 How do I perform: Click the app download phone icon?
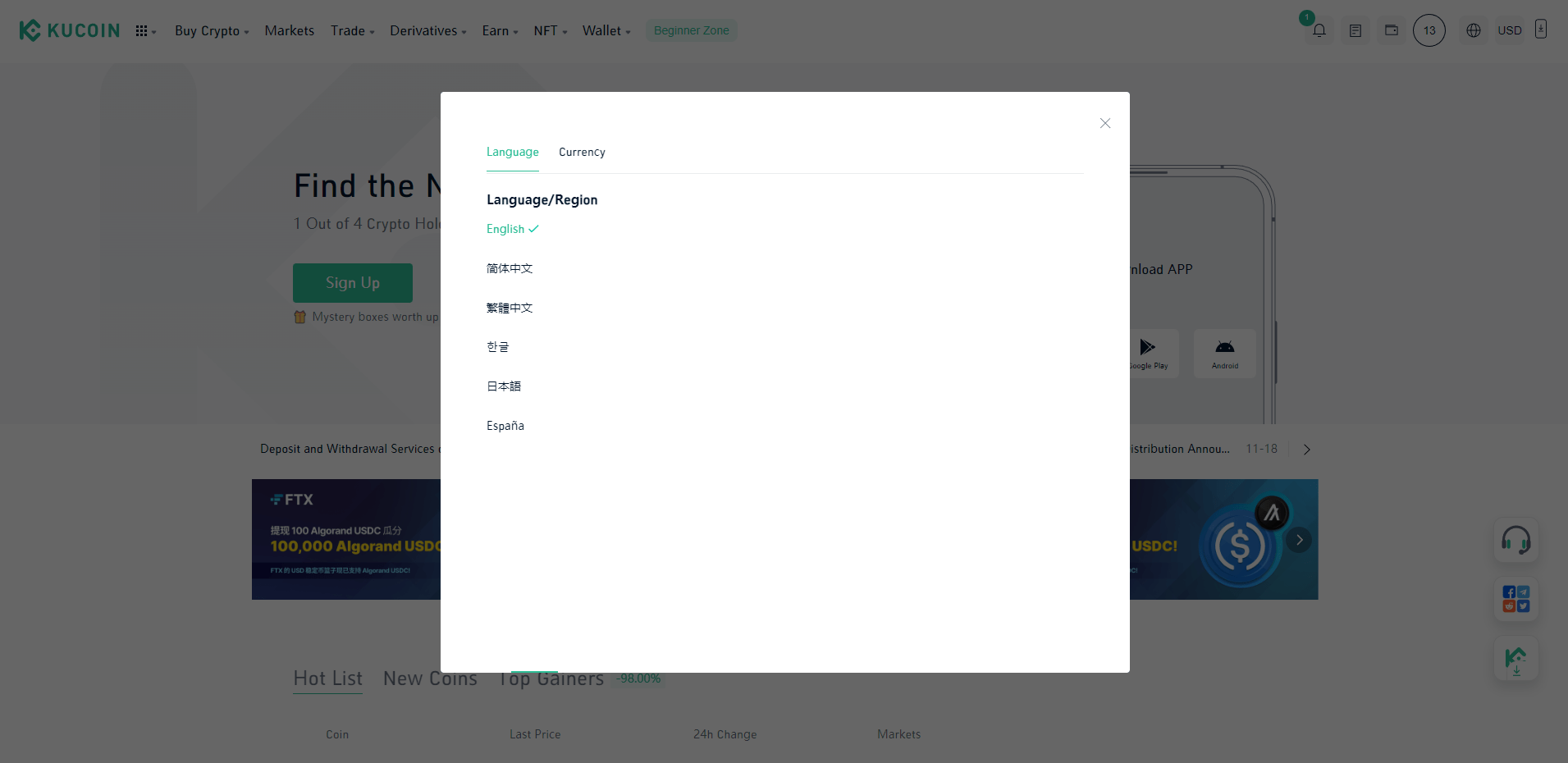(x=1540, y=30)
